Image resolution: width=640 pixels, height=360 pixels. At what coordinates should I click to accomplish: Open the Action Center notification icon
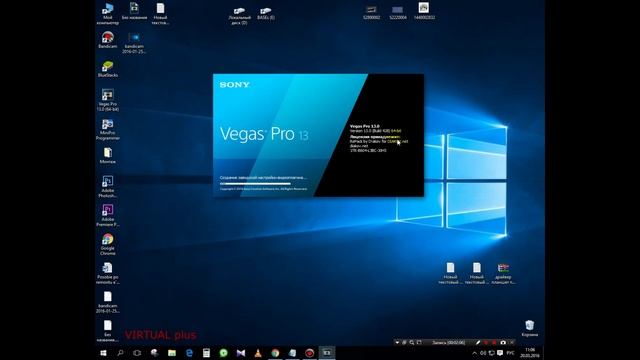tap(500, 353)
